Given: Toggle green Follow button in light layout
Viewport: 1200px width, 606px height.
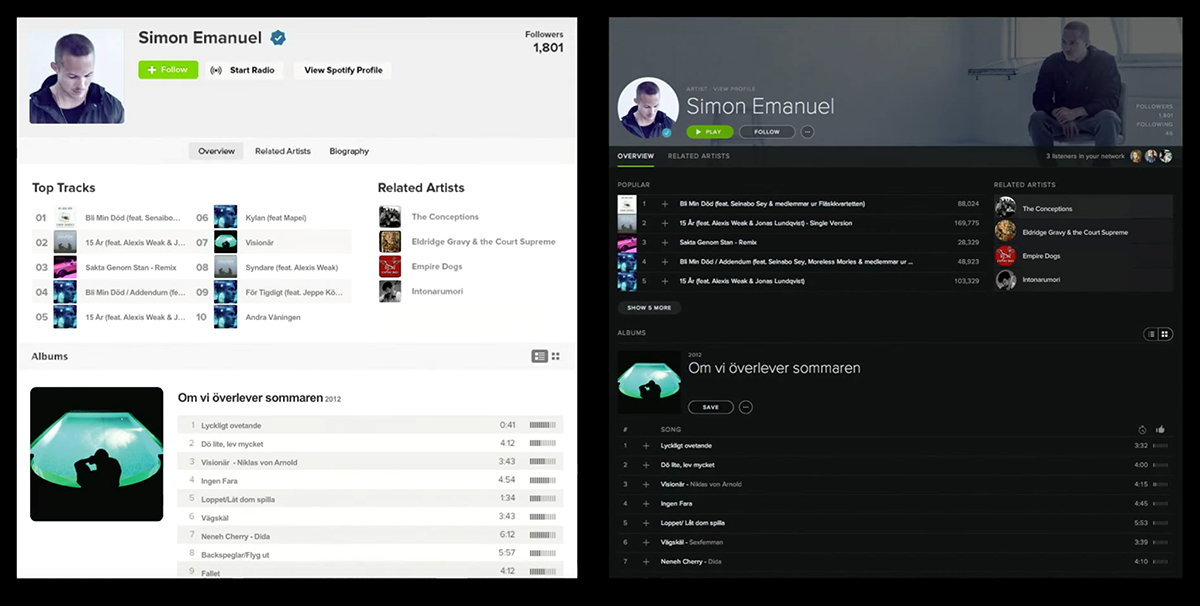Looking at the screenshot, I should pos(168,70).
